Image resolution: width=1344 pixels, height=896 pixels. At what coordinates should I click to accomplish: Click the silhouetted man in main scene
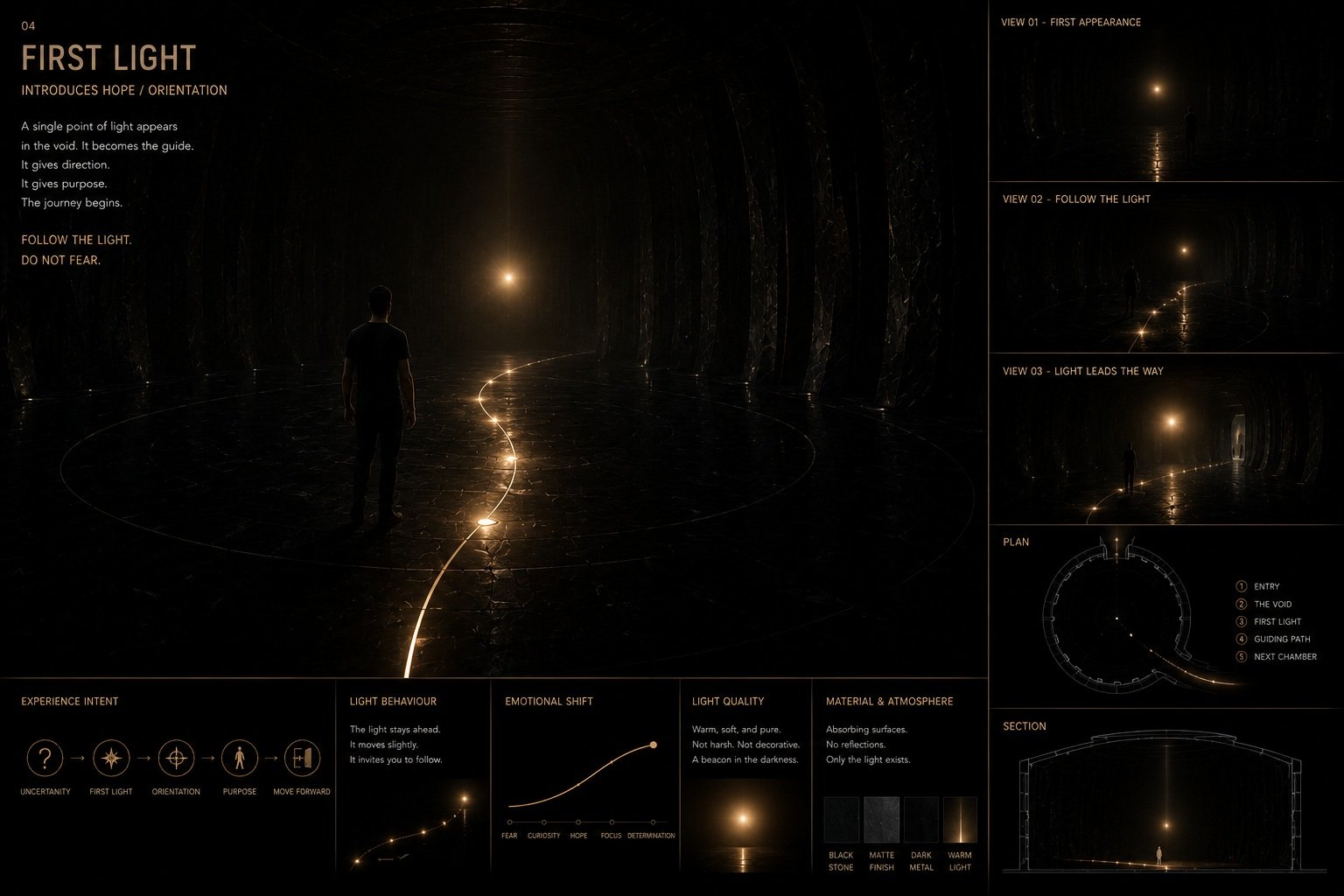point(377,407)
